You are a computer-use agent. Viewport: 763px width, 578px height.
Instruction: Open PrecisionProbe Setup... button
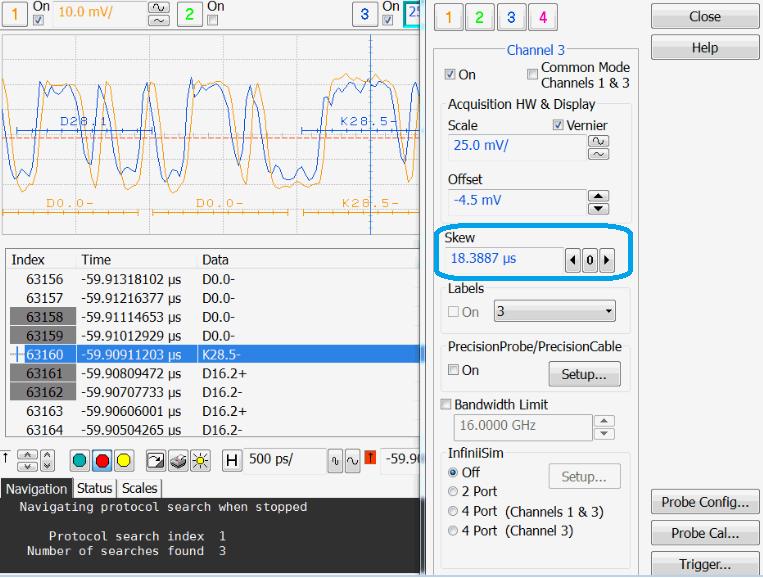click(584, 374)
